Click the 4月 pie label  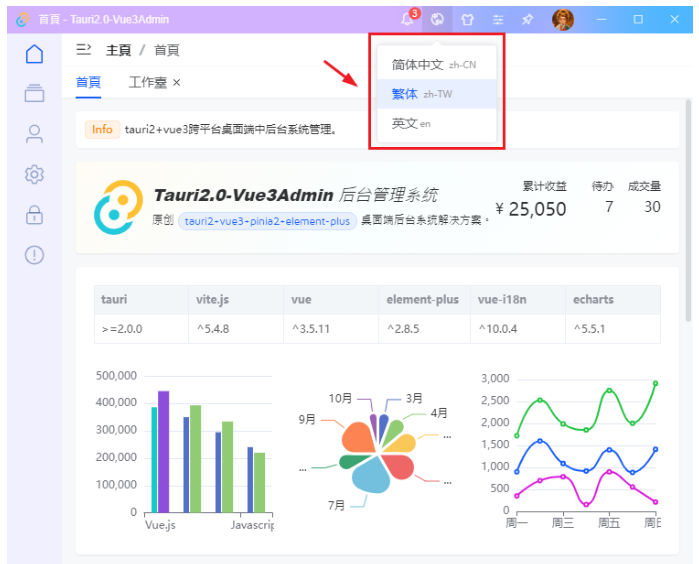tap(439, 413)
